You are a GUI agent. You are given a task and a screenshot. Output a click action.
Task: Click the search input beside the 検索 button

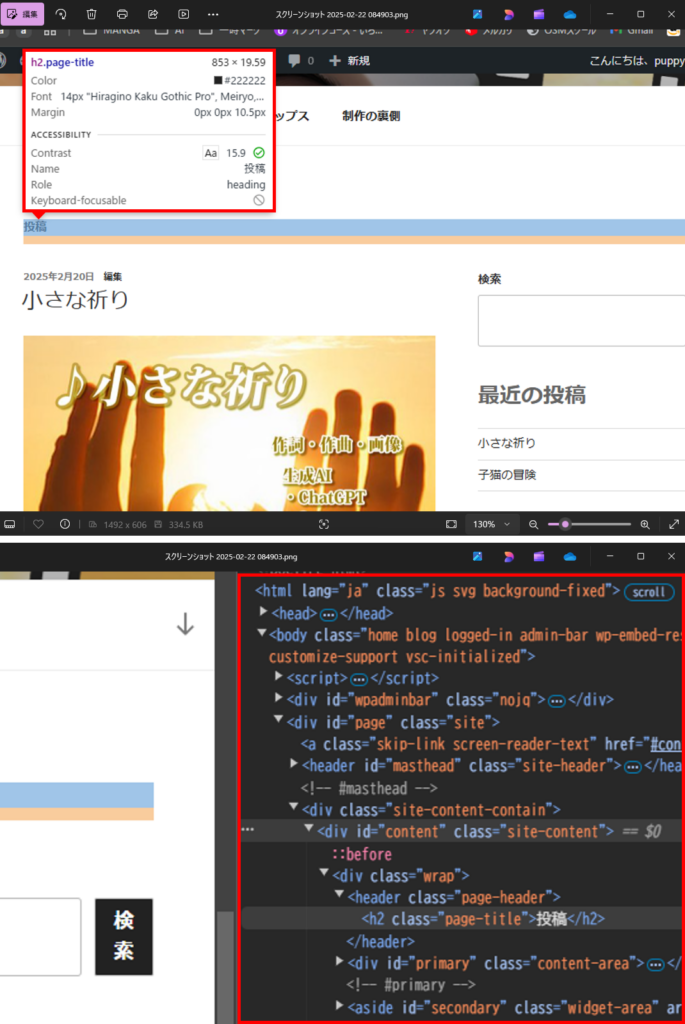(40, 937)
